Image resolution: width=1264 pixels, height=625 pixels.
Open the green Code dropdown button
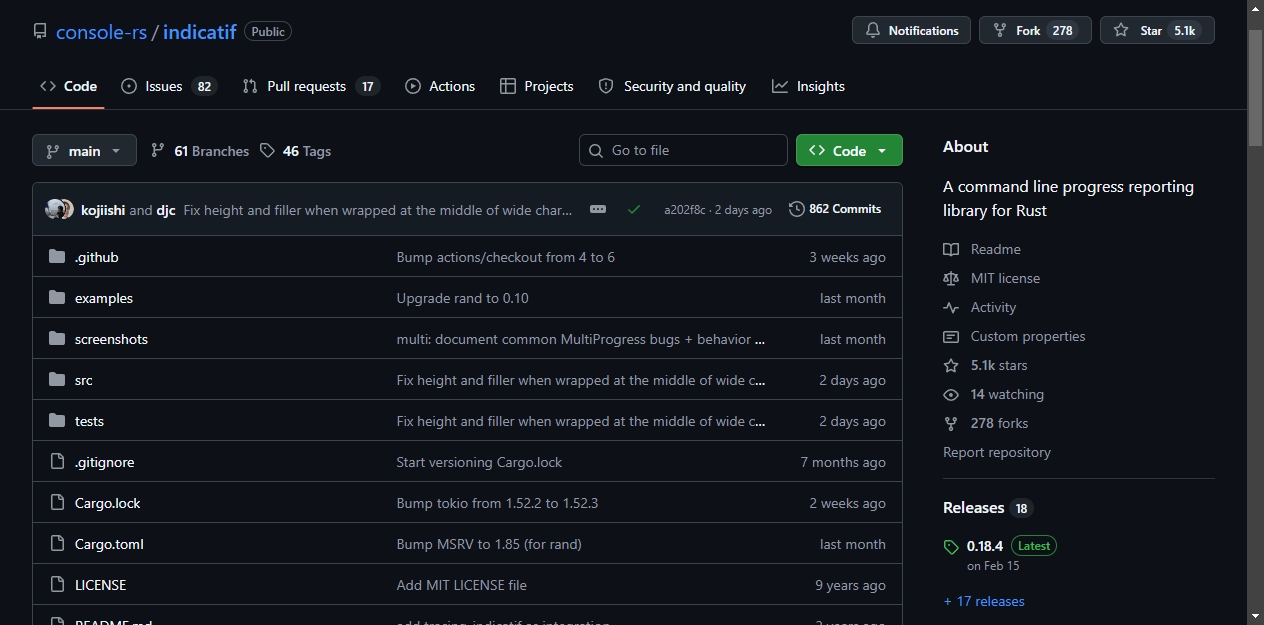[x=849, y=150]
